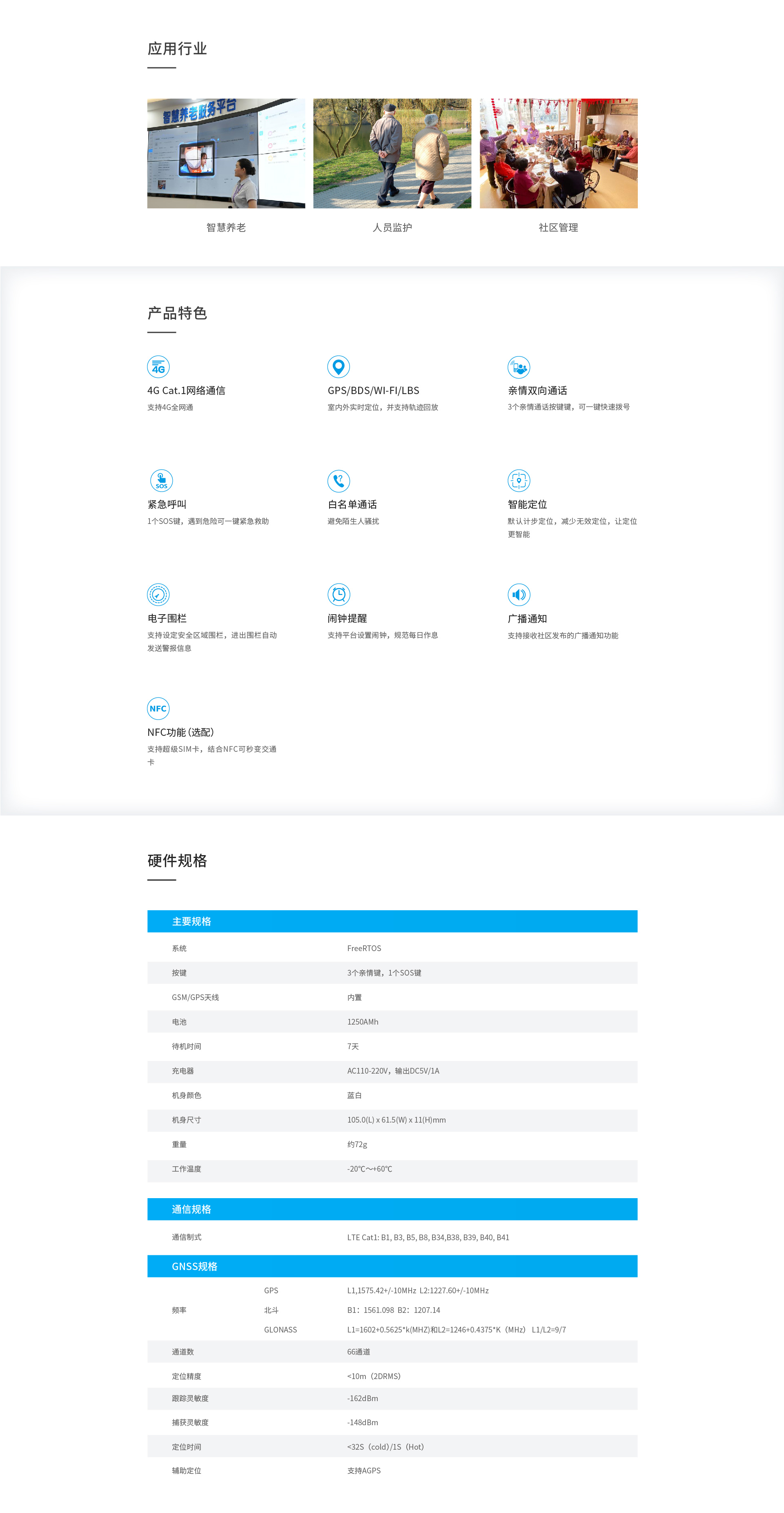
Task: Click the 66通道 channel count value
Action: 359,1351
